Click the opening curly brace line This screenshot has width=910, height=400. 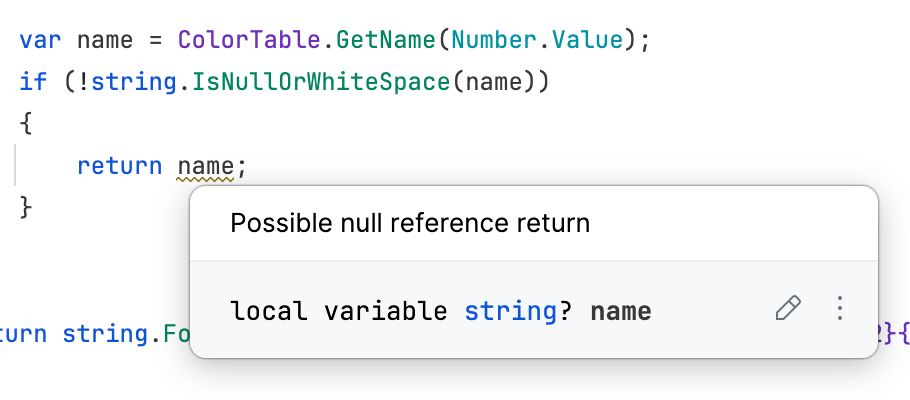(x=26, y=124)
